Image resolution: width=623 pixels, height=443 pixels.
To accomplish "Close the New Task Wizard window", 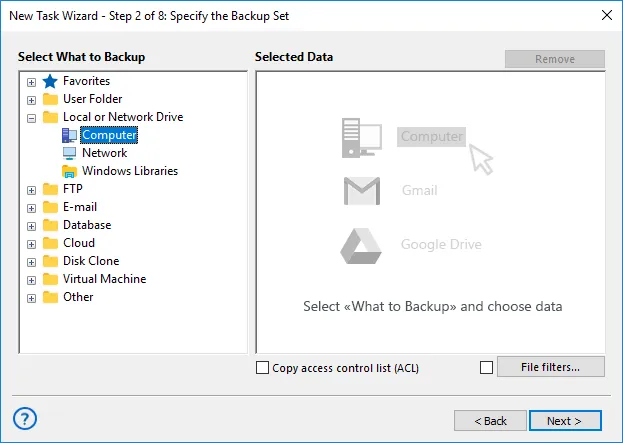I will [x=604, y=14].
